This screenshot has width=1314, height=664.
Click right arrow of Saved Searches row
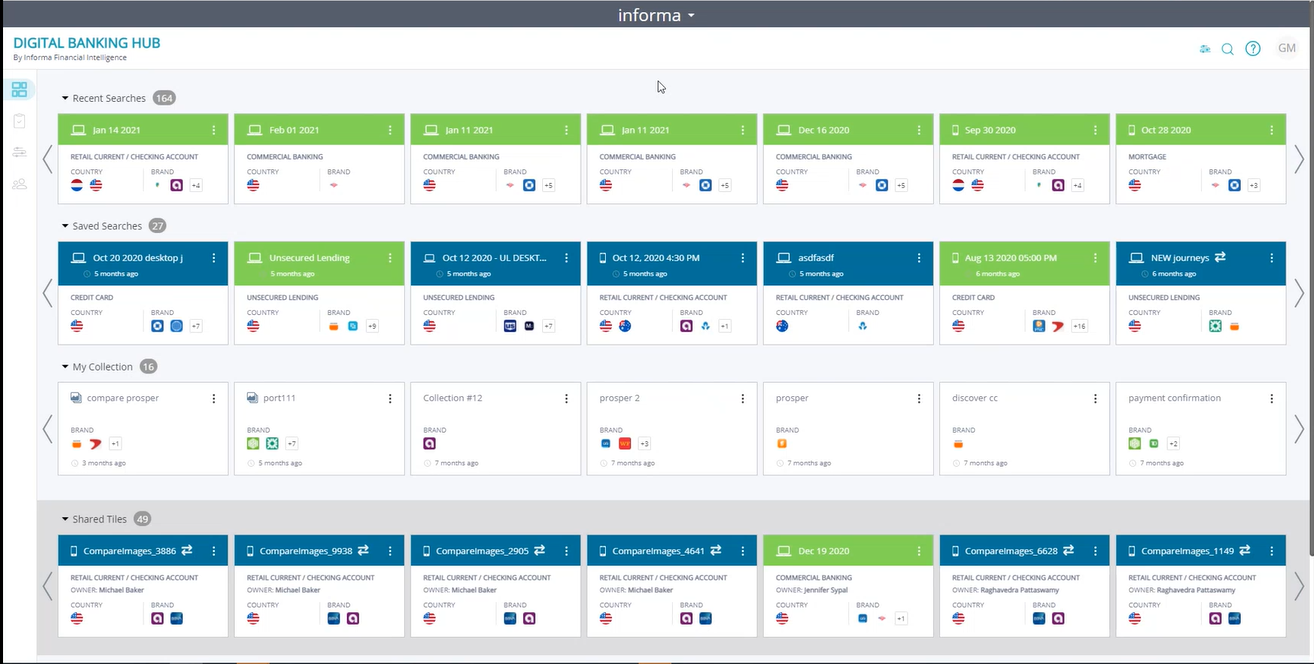[x=1299, y=292]
